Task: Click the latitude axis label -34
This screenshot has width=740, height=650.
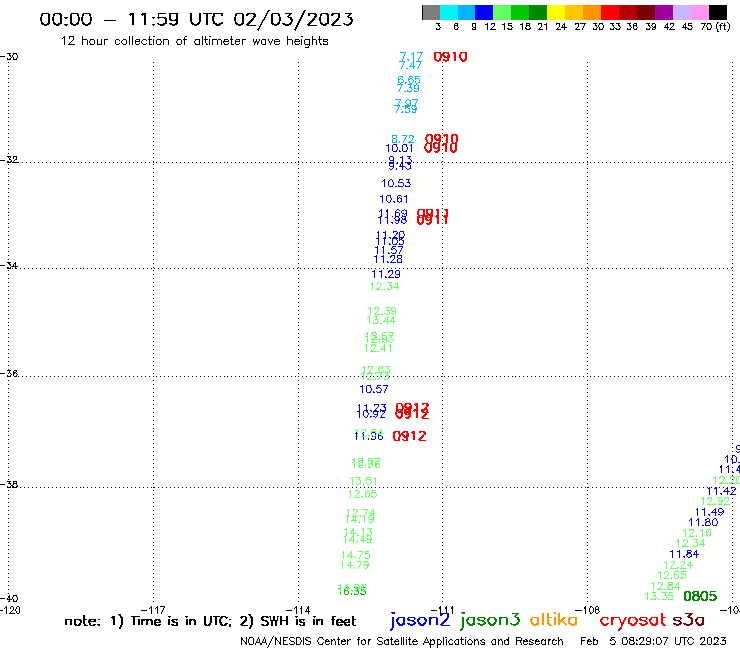Action: tap(9, 265)
